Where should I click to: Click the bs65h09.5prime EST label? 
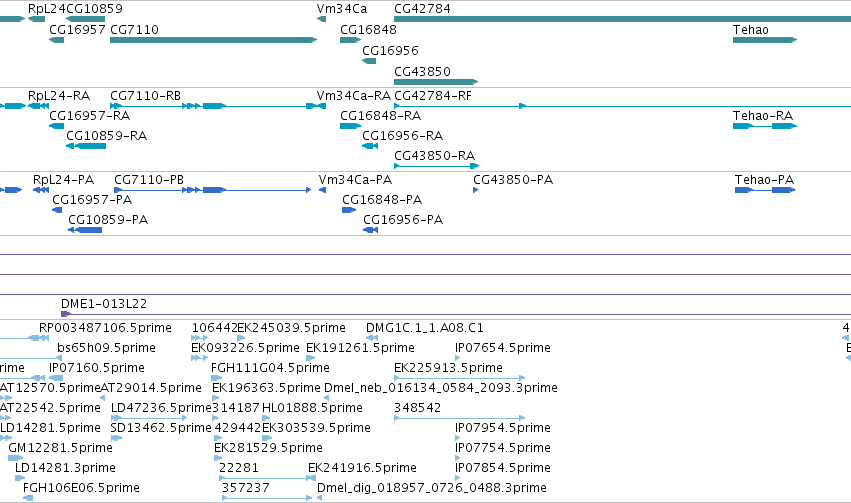pos(106,348)
